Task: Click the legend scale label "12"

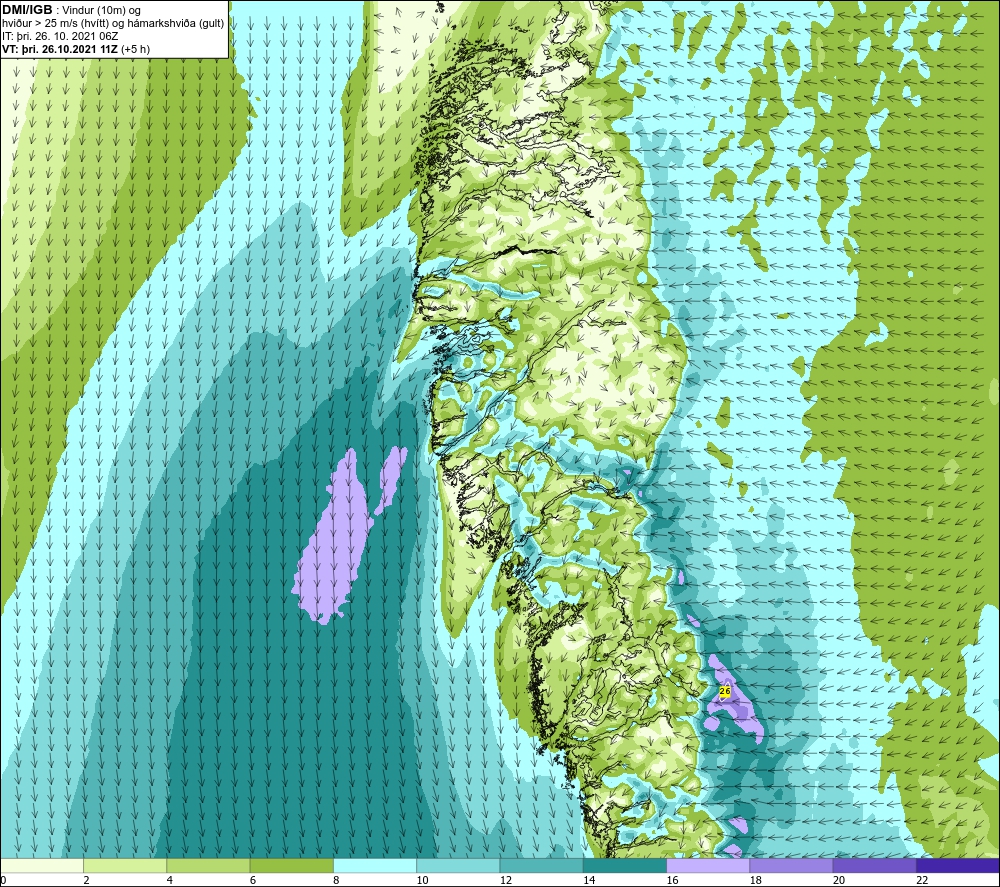Action: [x=506, y=880]
